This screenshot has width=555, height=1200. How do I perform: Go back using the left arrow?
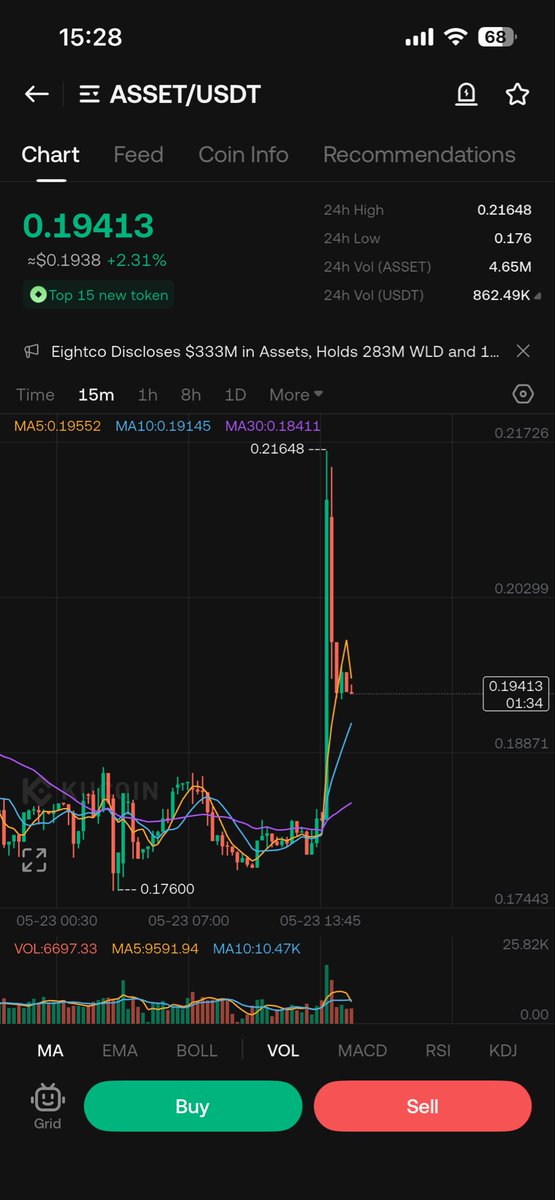tap(37, 94)
